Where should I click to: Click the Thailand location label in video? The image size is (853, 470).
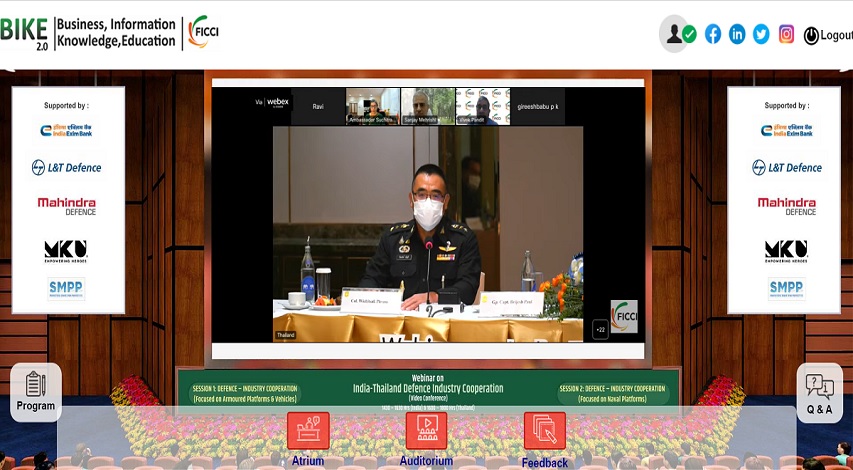(286, 335)
